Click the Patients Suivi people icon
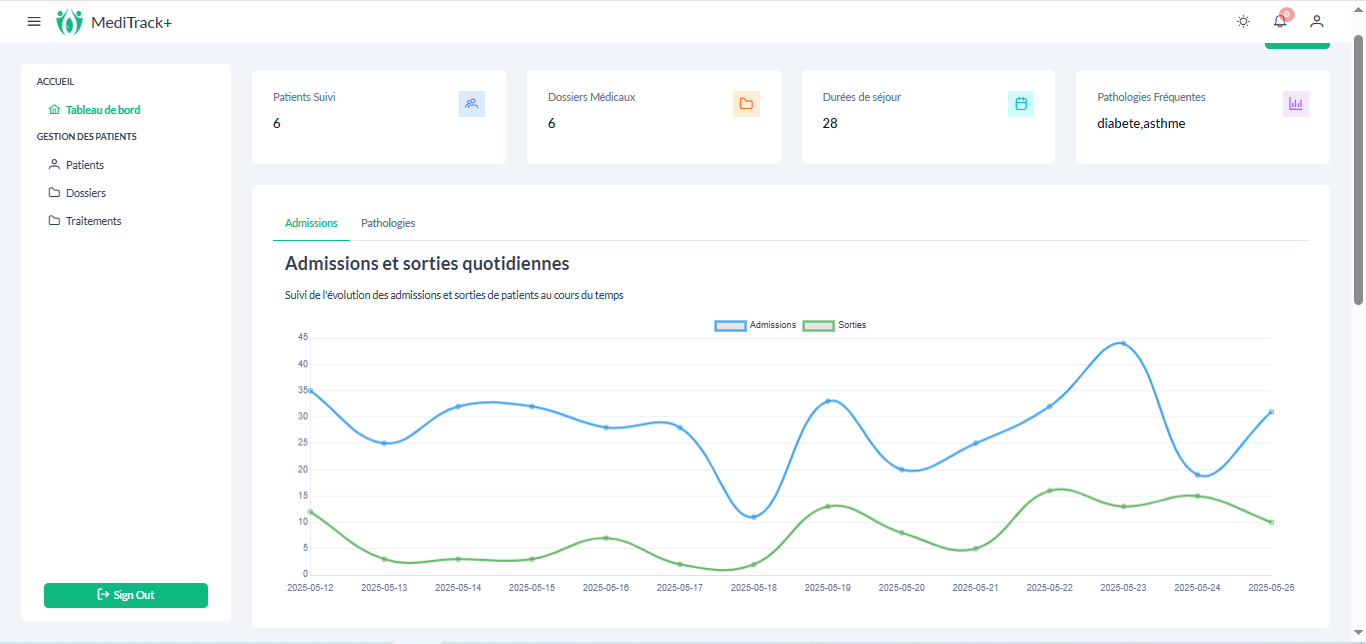Screen dimensions: 1366x644 tap(472, 104)
